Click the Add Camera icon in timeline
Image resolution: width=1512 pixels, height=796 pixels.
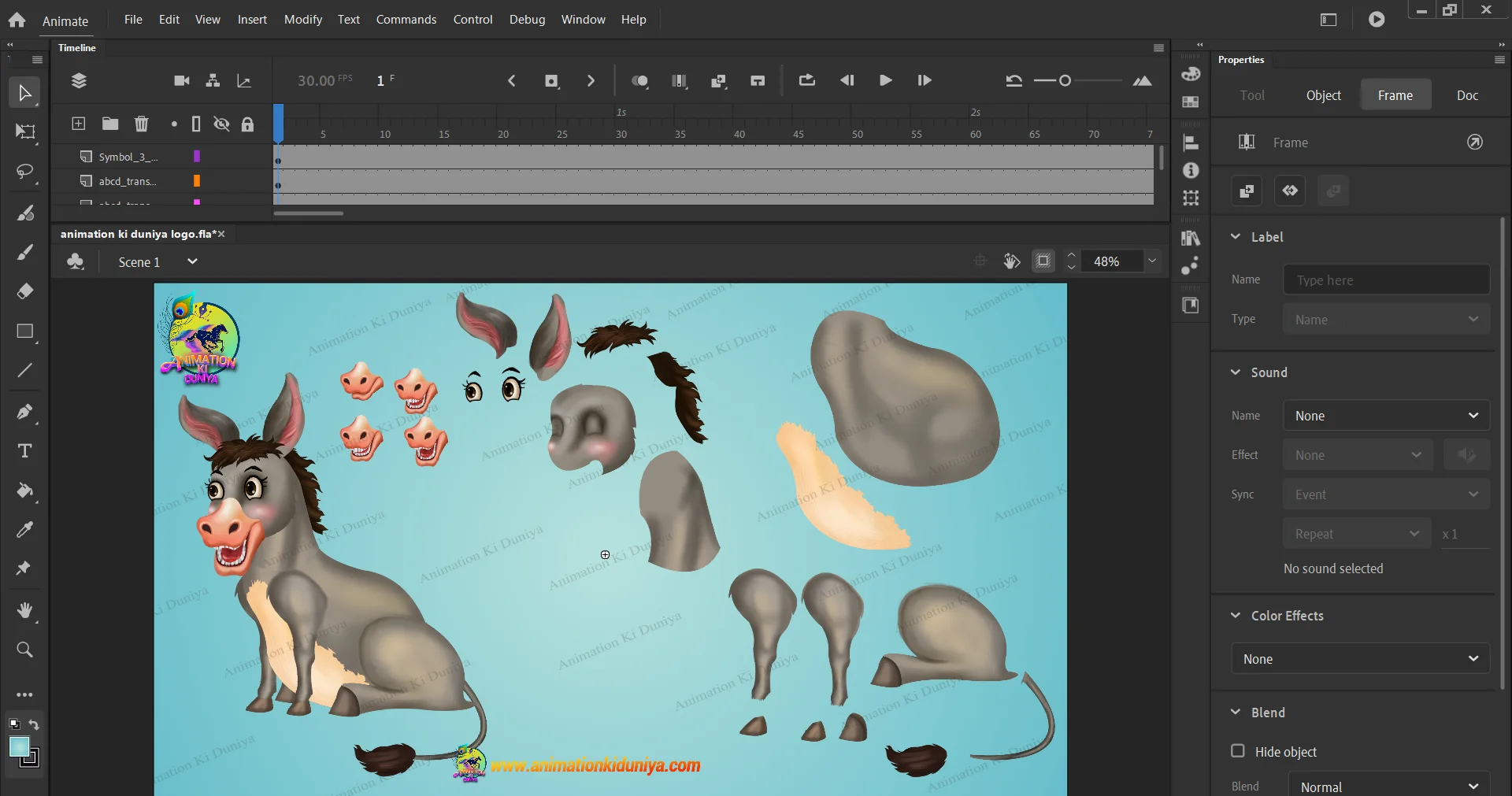[181, 80]
